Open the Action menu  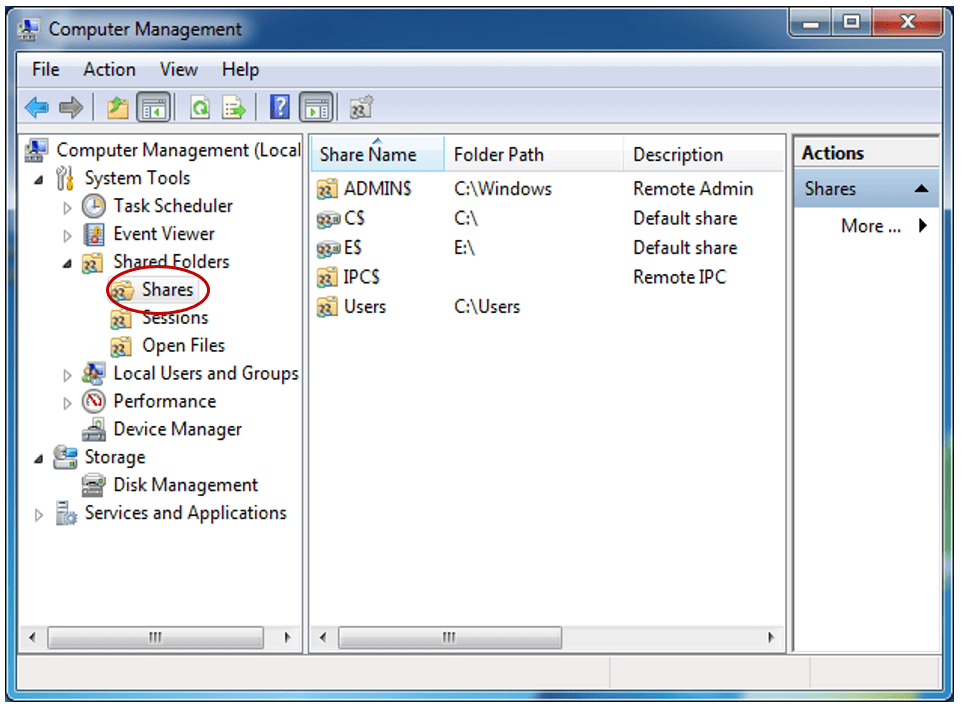click(x=109, y=69)
